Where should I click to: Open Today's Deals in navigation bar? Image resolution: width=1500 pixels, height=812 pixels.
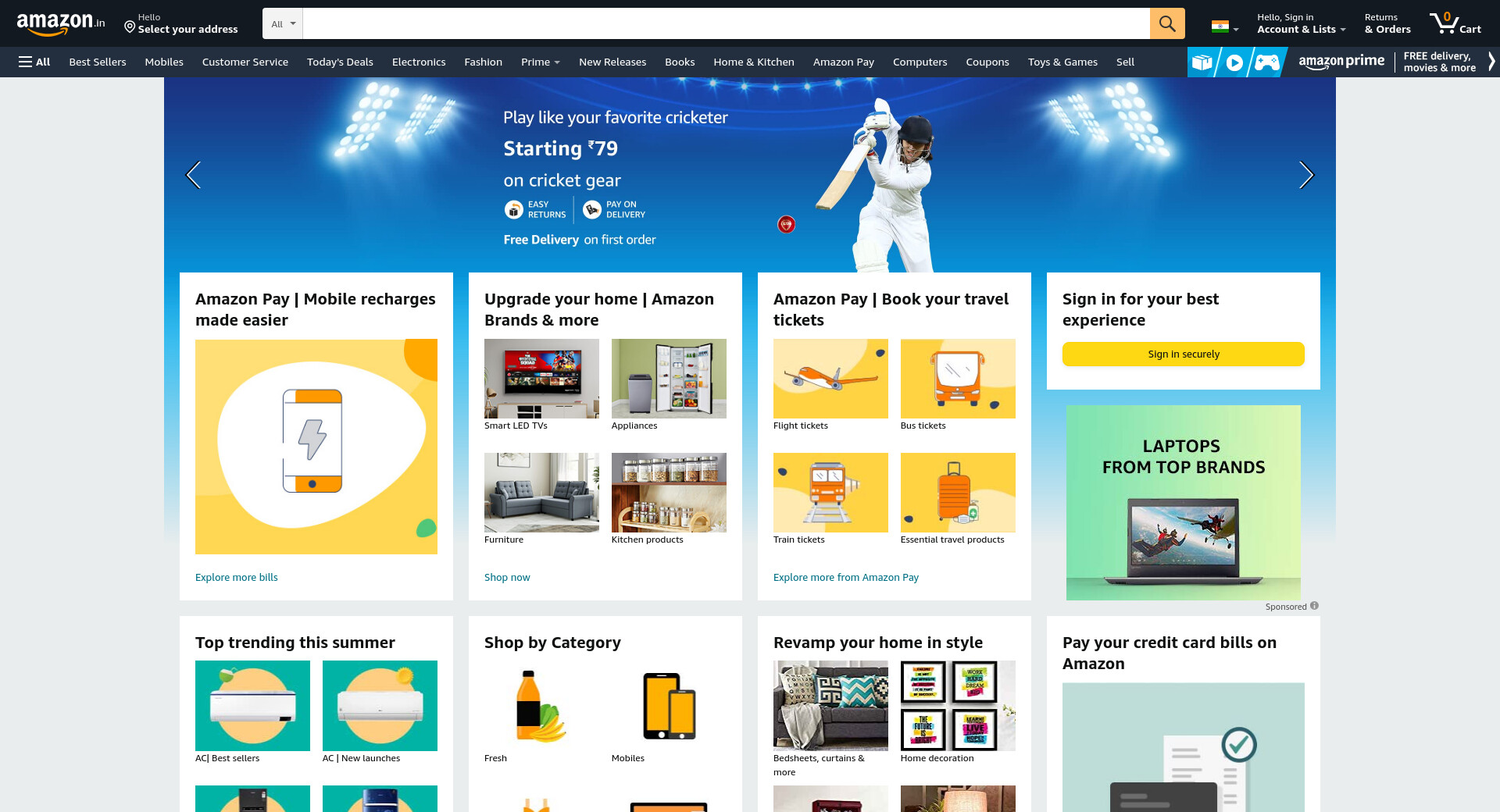(x=340, y=62)
